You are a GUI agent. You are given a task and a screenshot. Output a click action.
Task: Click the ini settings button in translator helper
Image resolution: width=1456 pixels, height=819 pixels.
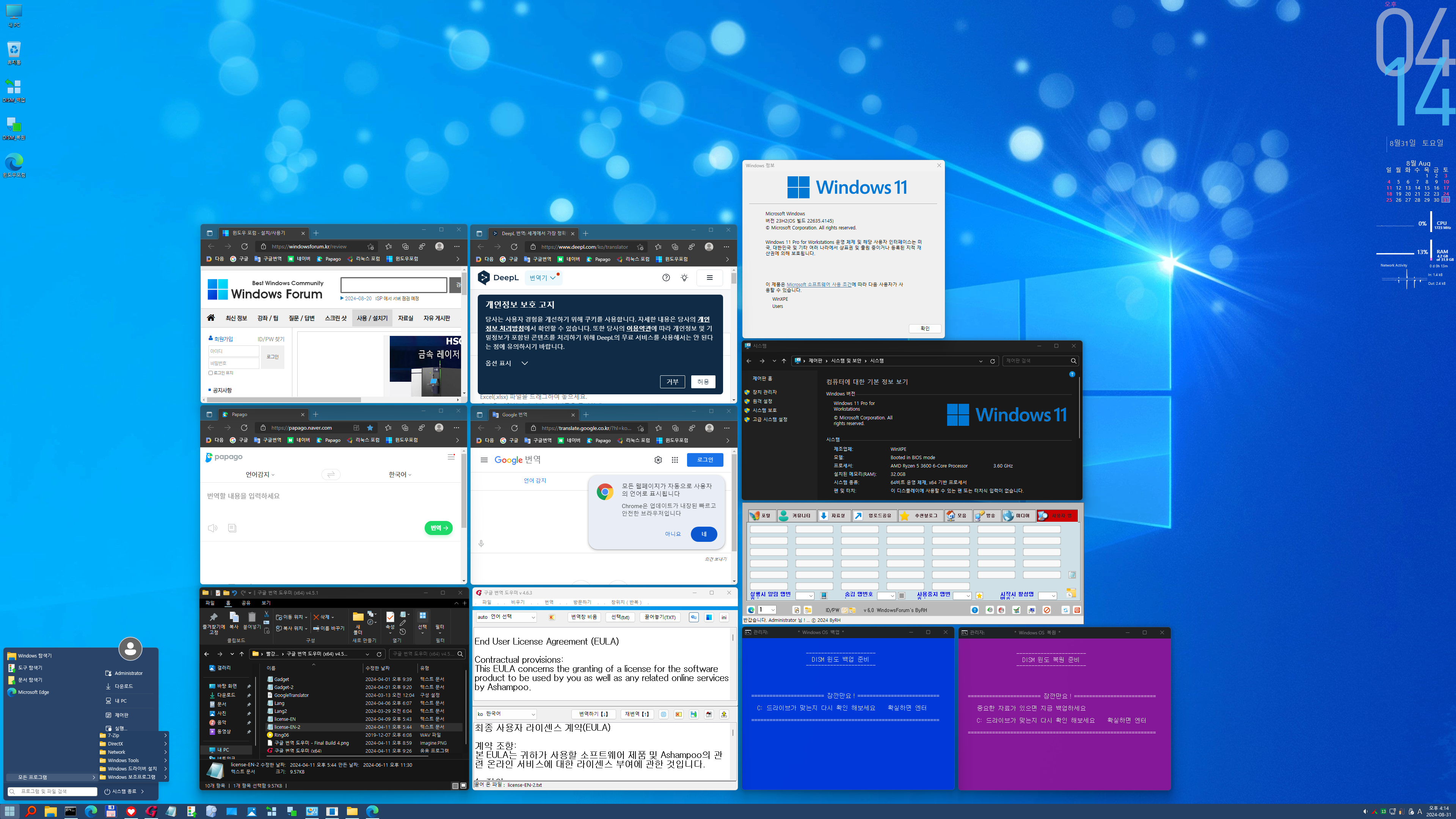point(724,617)
